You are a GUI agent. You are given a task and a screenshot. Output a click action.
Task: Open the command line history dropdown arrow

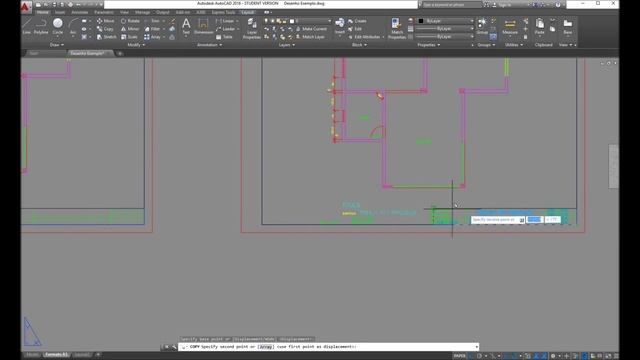(x=476, y=347)
